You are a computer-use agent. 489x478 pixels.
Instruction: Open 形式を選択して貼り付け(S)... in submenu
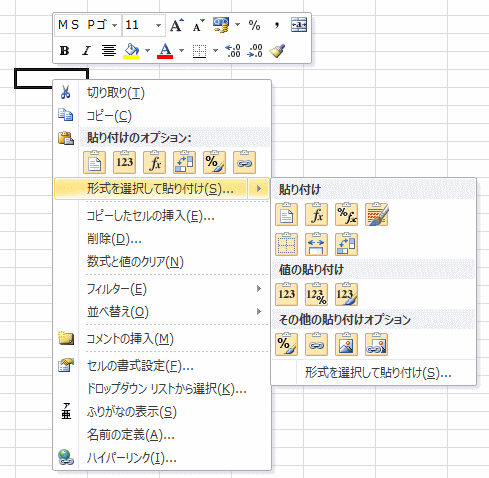tap(374, 373)
